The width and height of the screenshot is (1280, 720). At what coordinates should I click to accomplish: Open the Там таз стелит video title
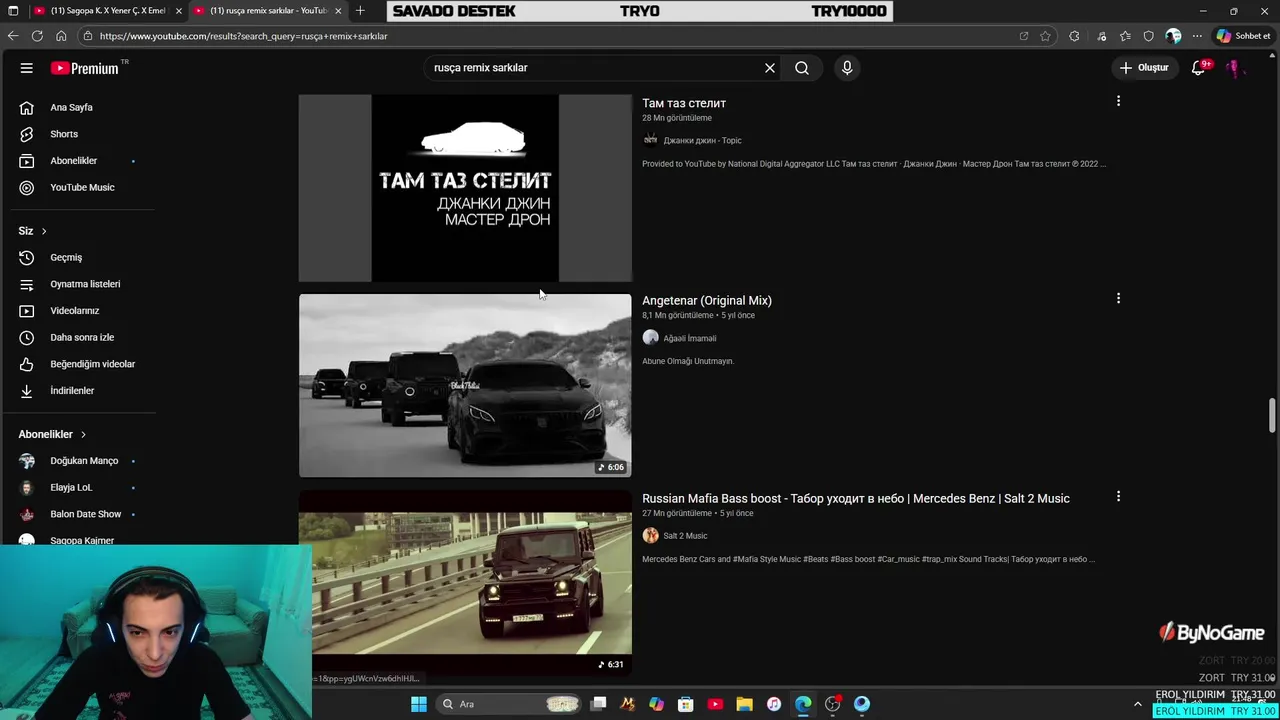point(684,103)
